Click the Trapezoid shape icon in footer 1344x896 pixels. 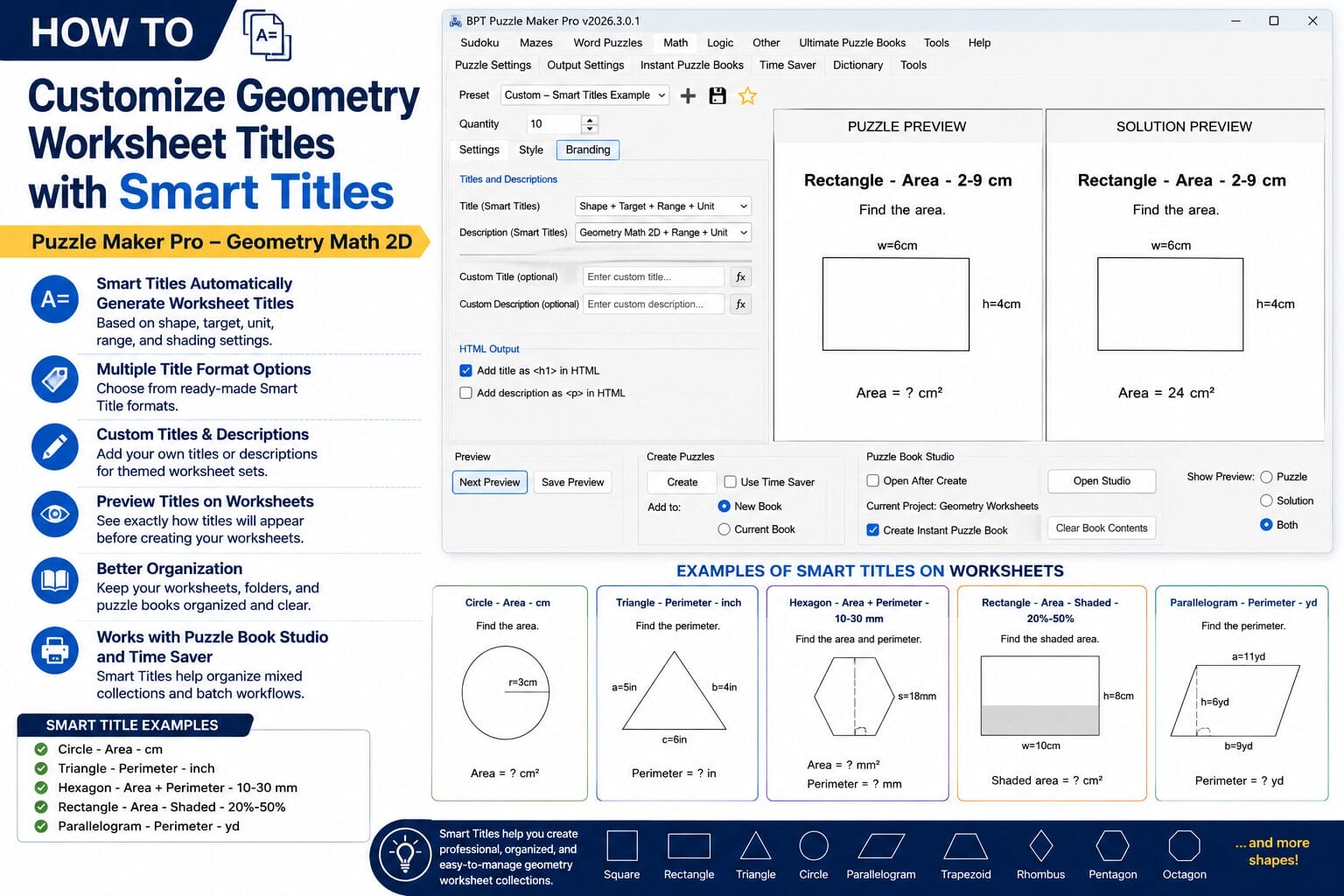click(966, 846)
